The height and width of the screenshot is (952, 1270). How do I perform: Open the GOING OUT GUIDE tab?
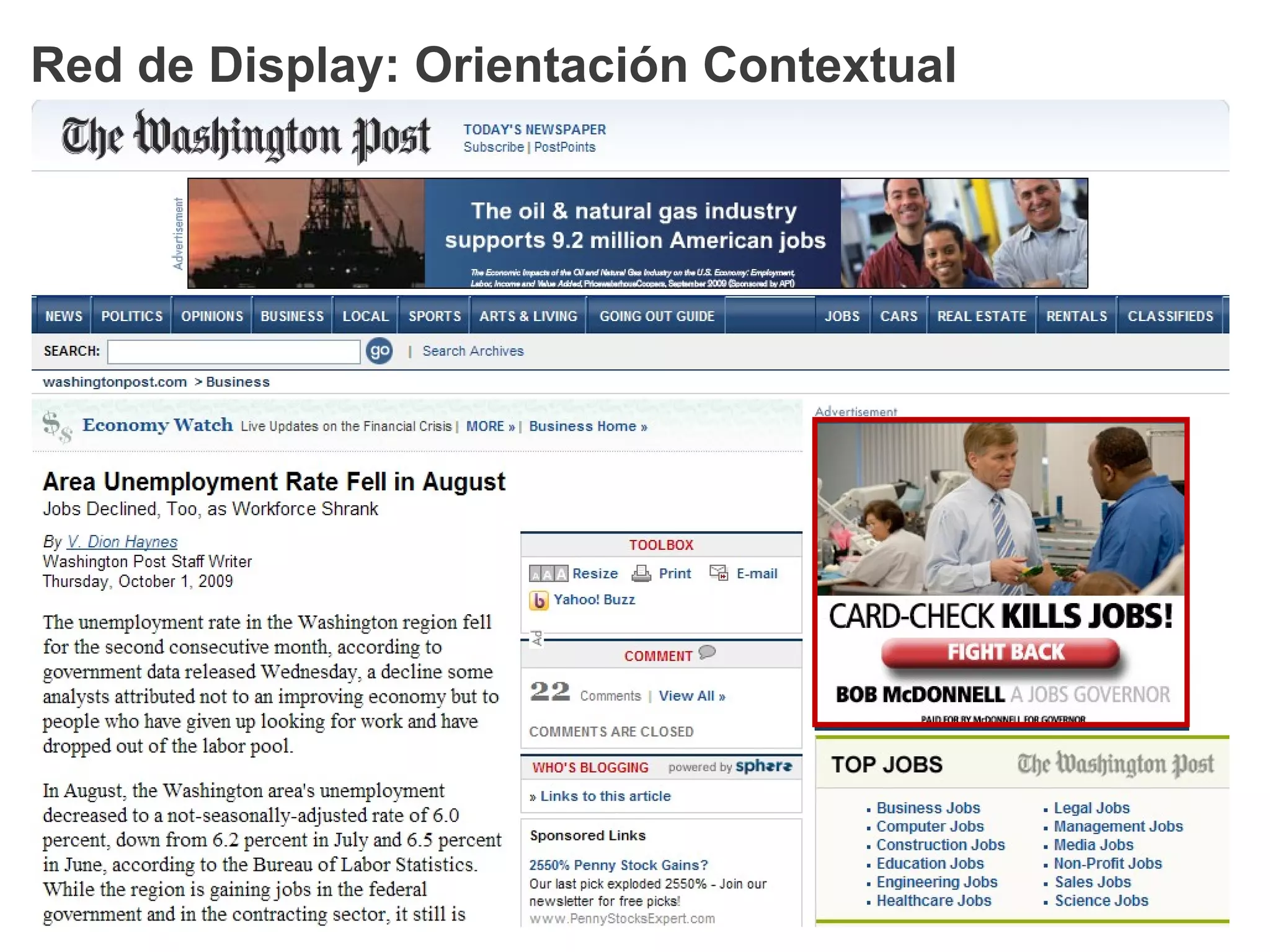[x=656, y=316]
